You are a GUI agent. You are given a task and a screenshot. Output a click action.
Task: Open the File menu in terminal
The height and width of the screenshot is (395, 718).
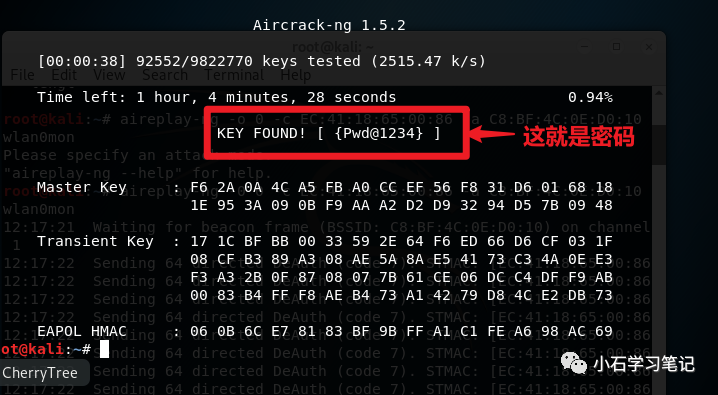[x=22, y=75]
